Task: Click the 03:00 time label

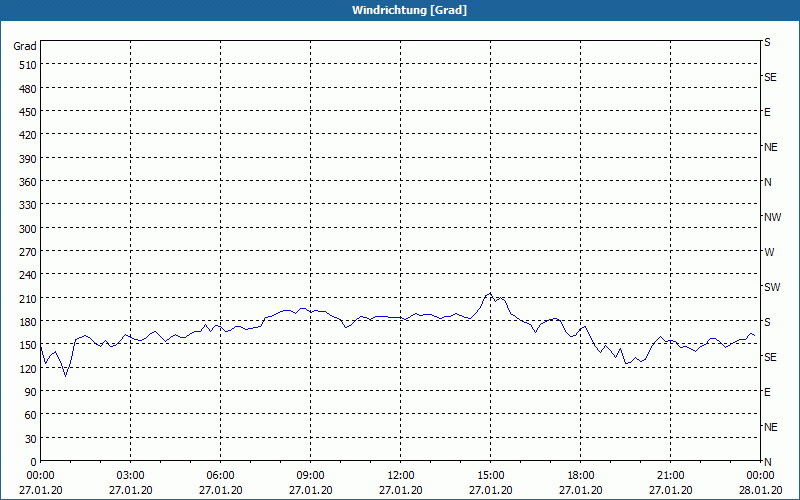Action: (x=130, y=476)
